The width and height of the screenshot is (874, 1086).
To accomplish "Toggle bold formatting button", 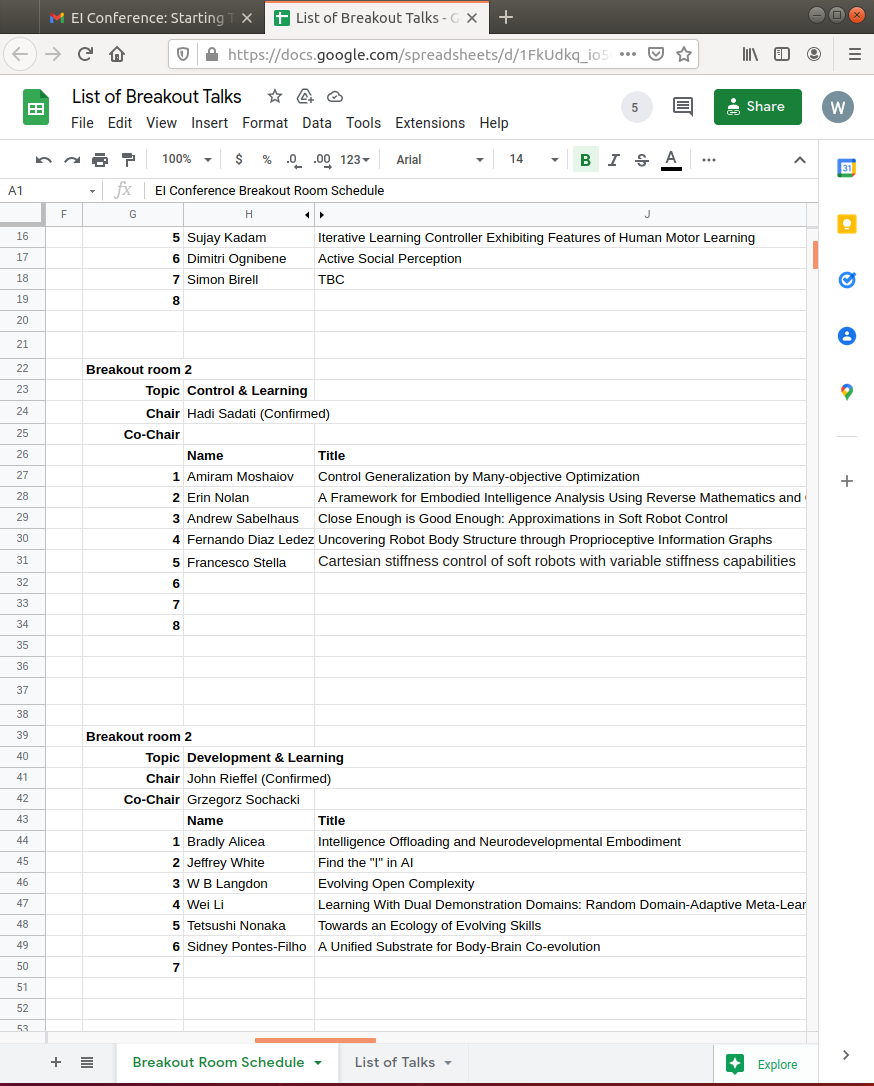I will tap(585, 160).
